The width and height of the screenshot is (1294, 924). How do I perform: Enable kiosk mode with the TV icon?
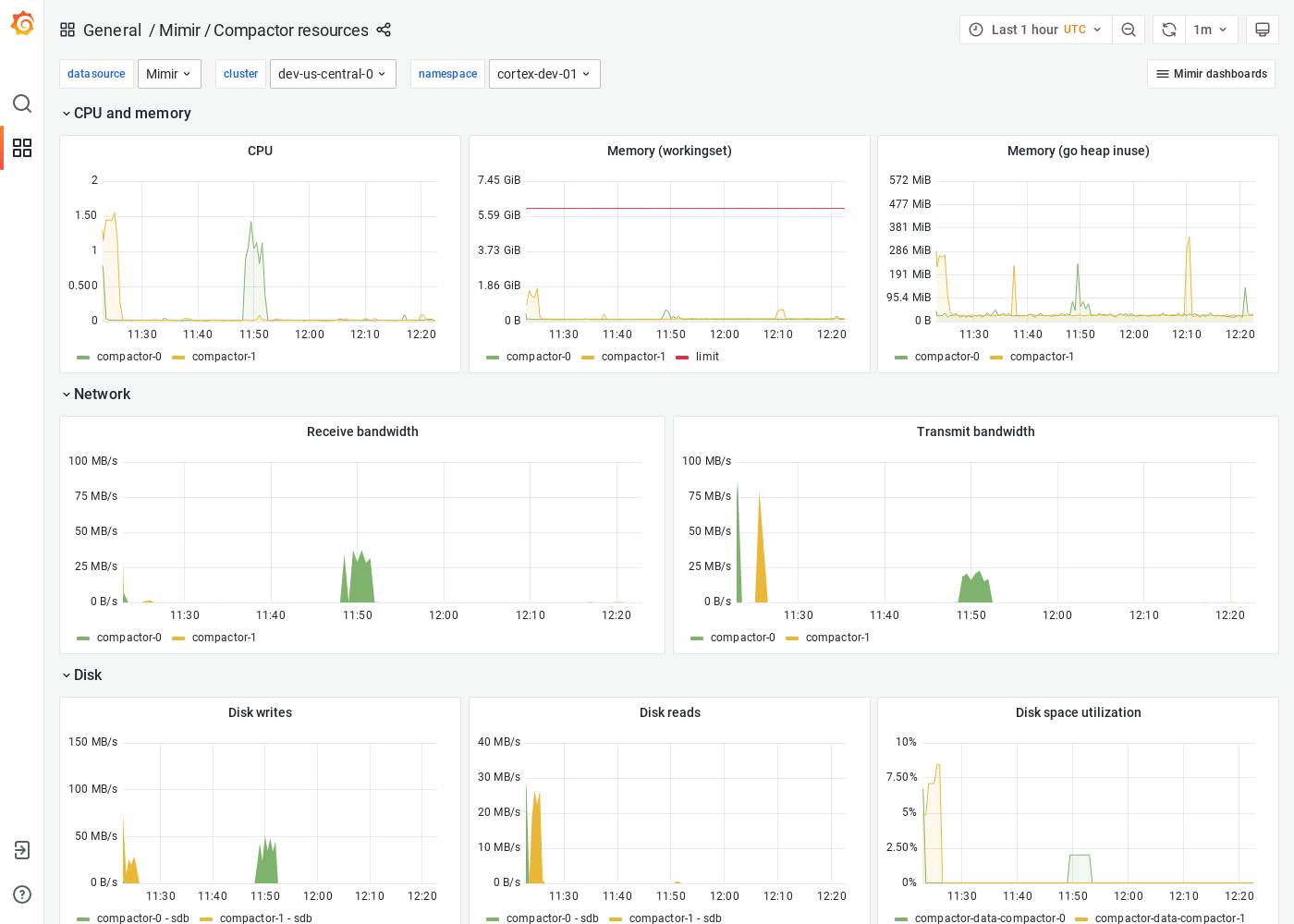pos(1262,29)
